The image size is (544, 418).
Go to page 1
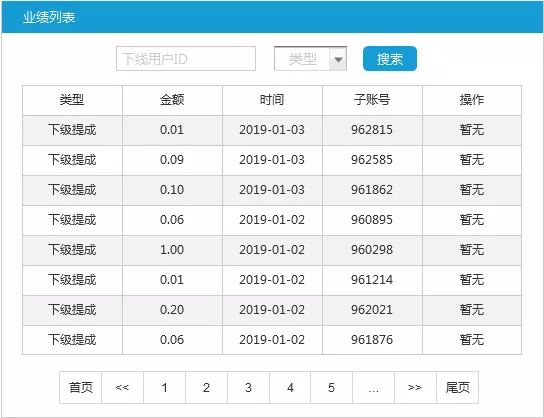pos(164,387)
